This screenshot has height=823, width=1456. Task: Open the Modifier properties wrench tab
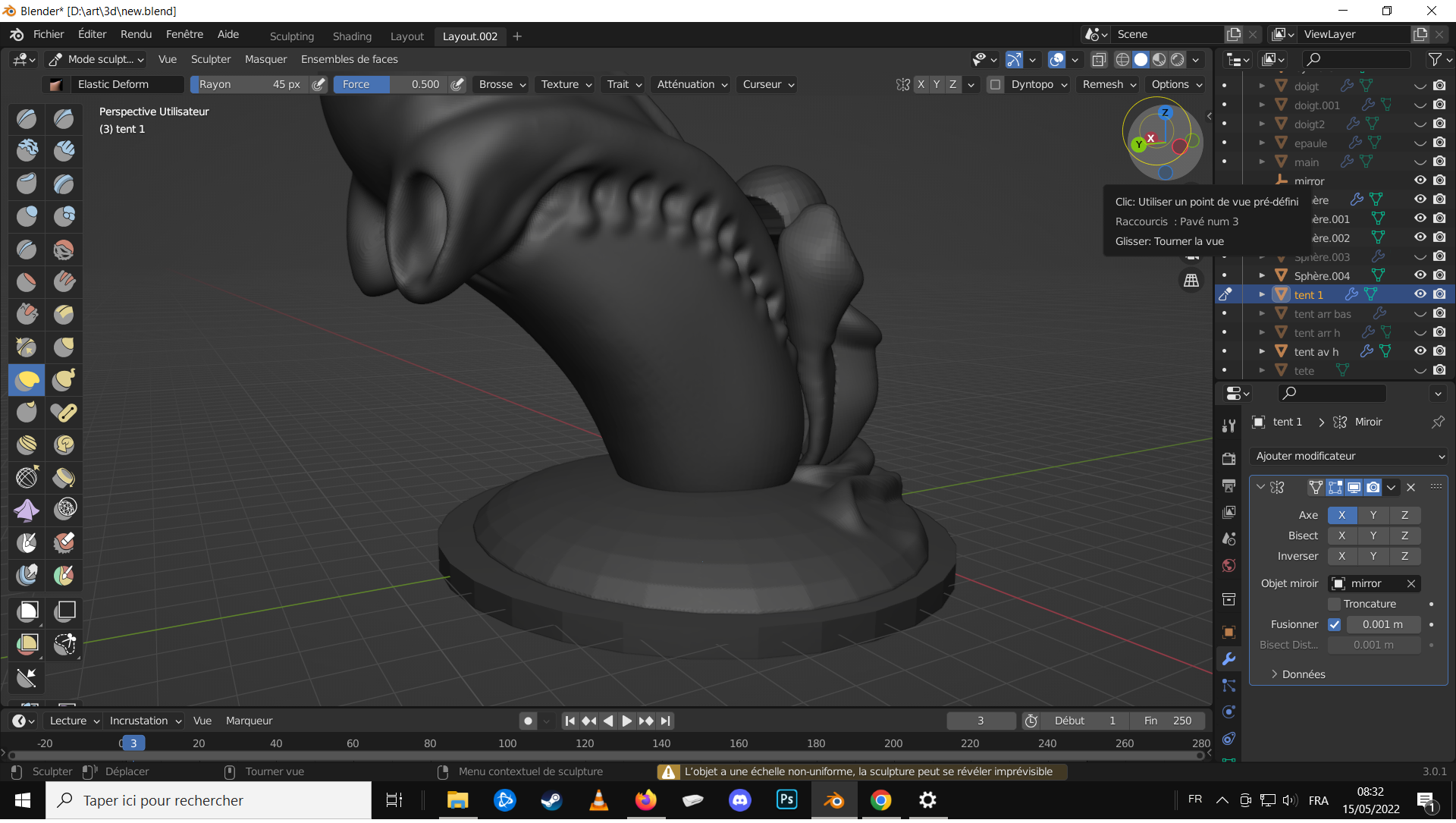[1228, 659]
